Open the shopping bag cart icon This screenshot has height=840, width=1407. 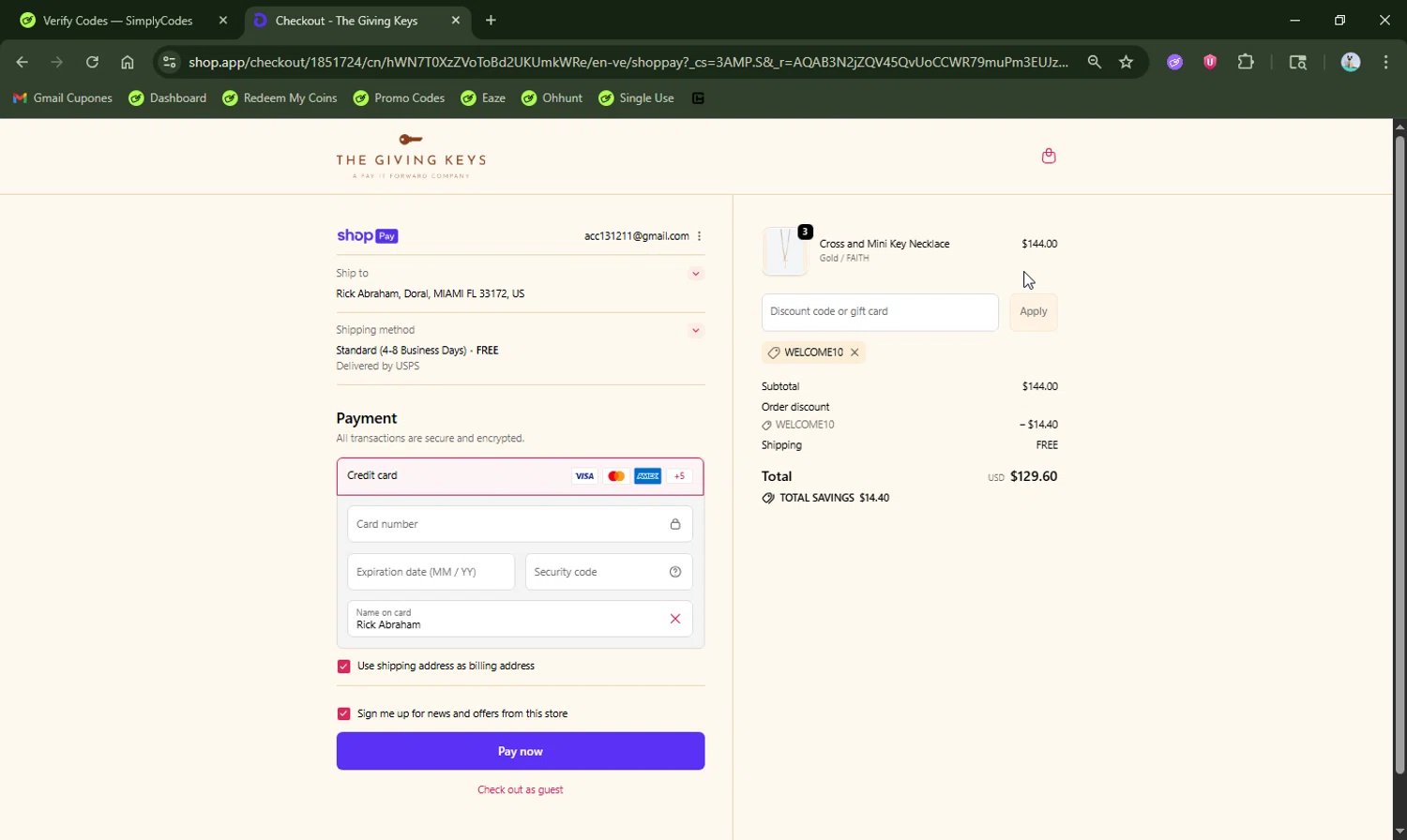(x=1049, y=156)
